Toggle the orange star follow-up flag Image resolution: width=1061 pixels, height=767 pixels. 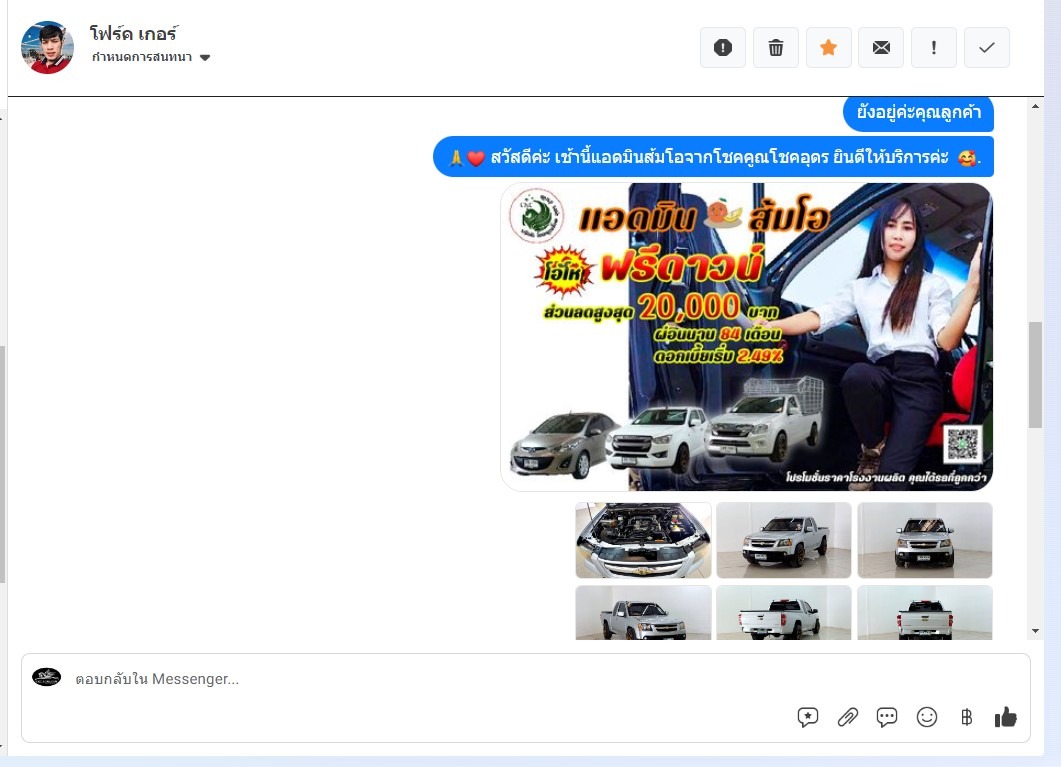(x=828, y=47)
